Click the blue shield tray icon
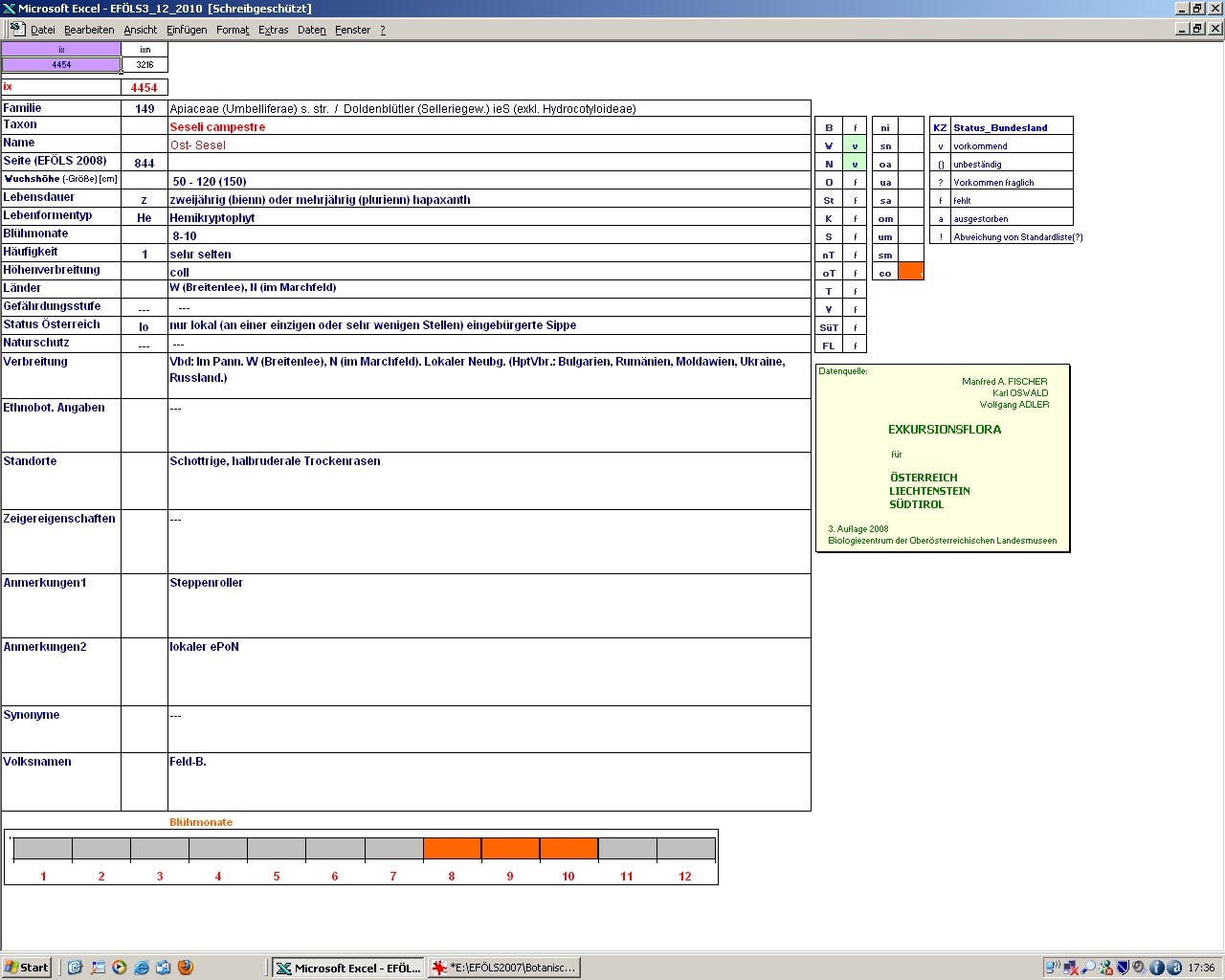This screenshot has height=980, width=1225. tap(1123, 968)
